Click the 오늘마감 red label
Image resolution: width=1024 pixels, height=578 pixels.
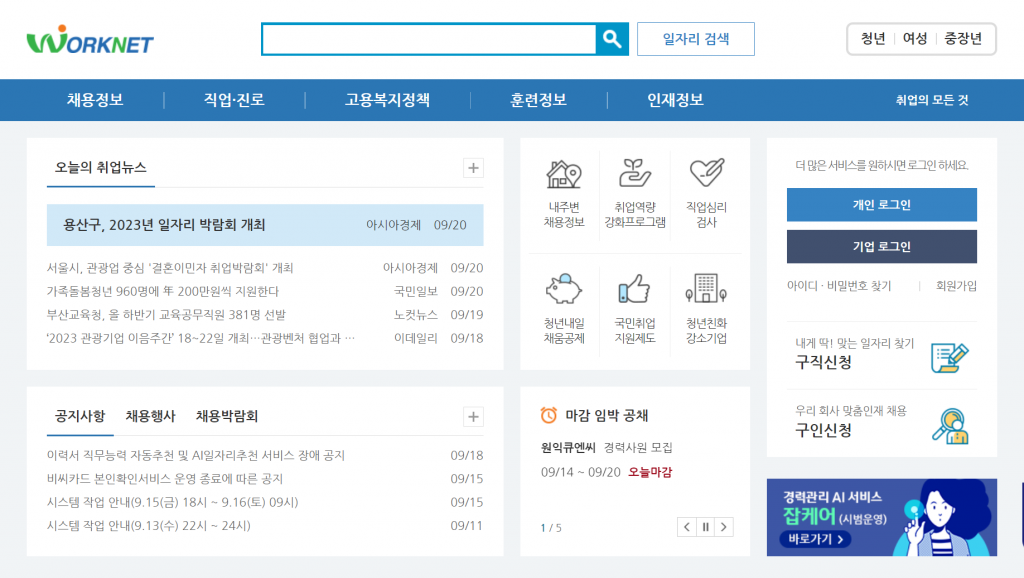(x=650, y=472)
